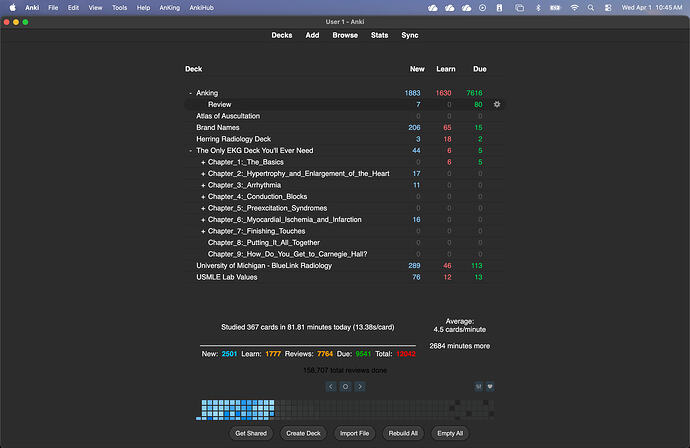Click the date and time in menu bar
Screen dimensions: 690x448
pyautogui.click(x=652, y=7)
